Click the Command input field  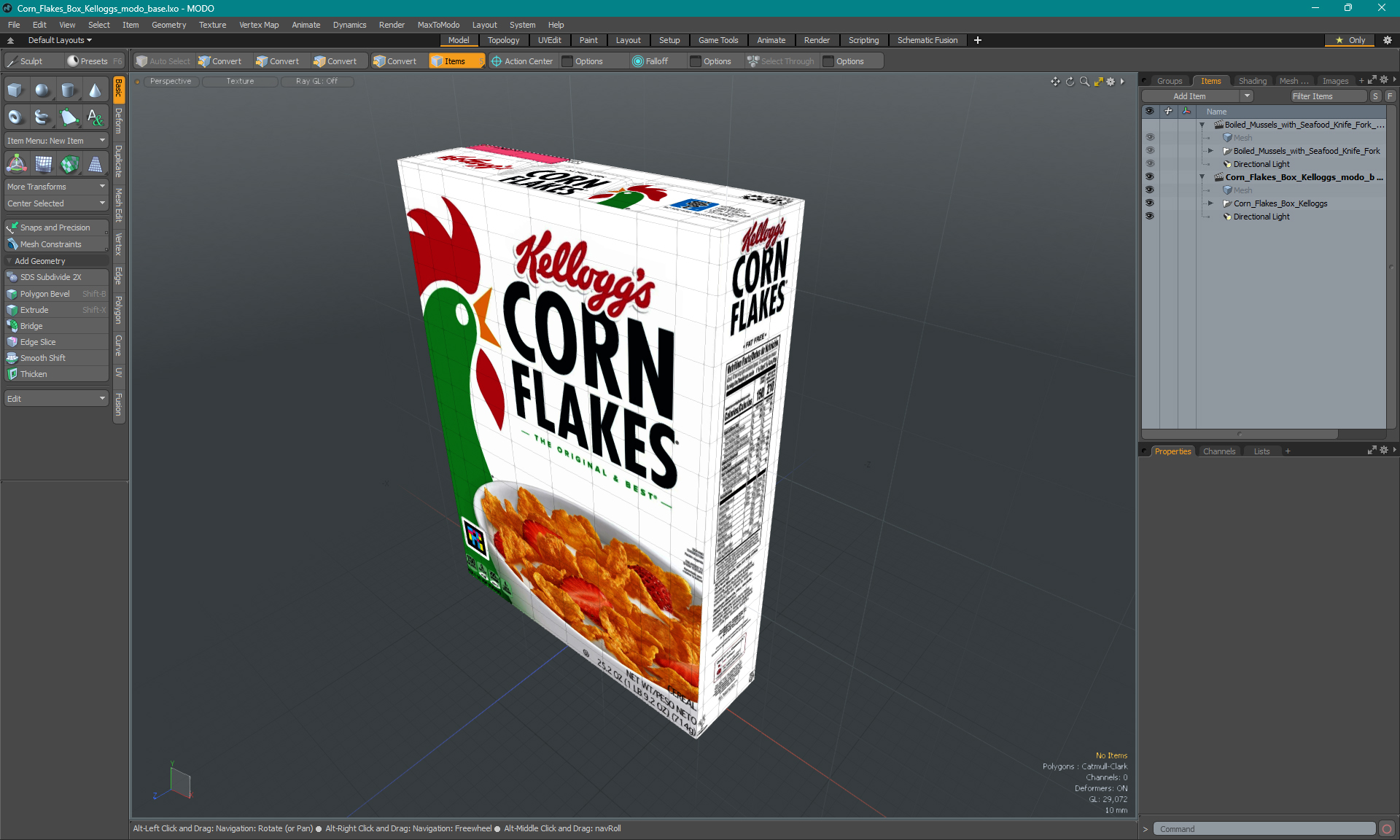[1264, 829]
